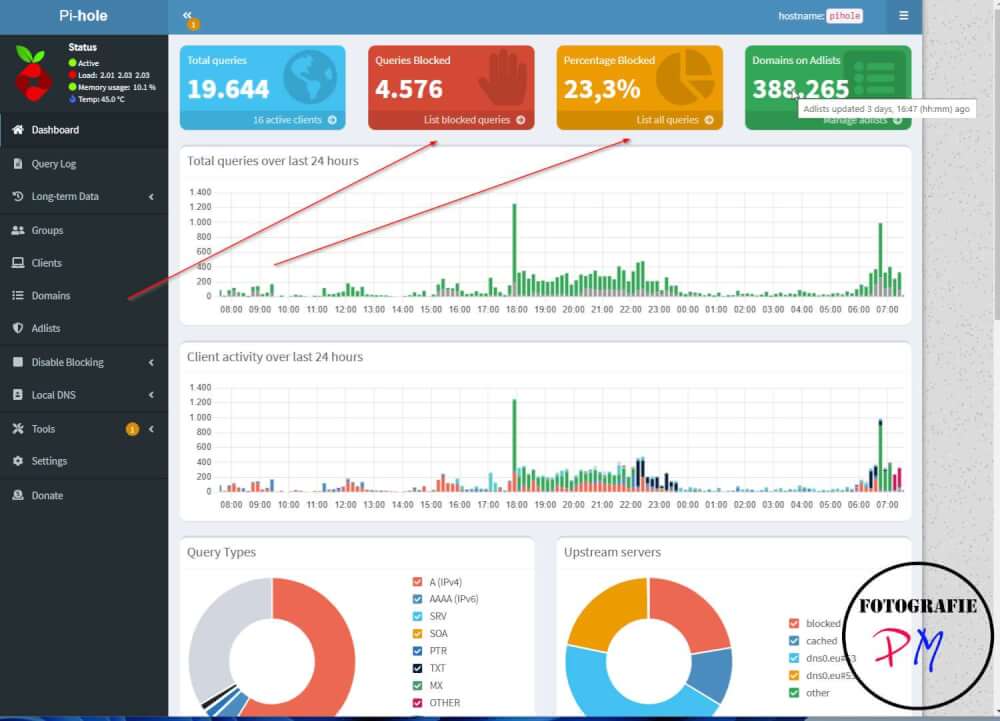Click the 23,3% percentage blocked value

click(x=601, y=89)
